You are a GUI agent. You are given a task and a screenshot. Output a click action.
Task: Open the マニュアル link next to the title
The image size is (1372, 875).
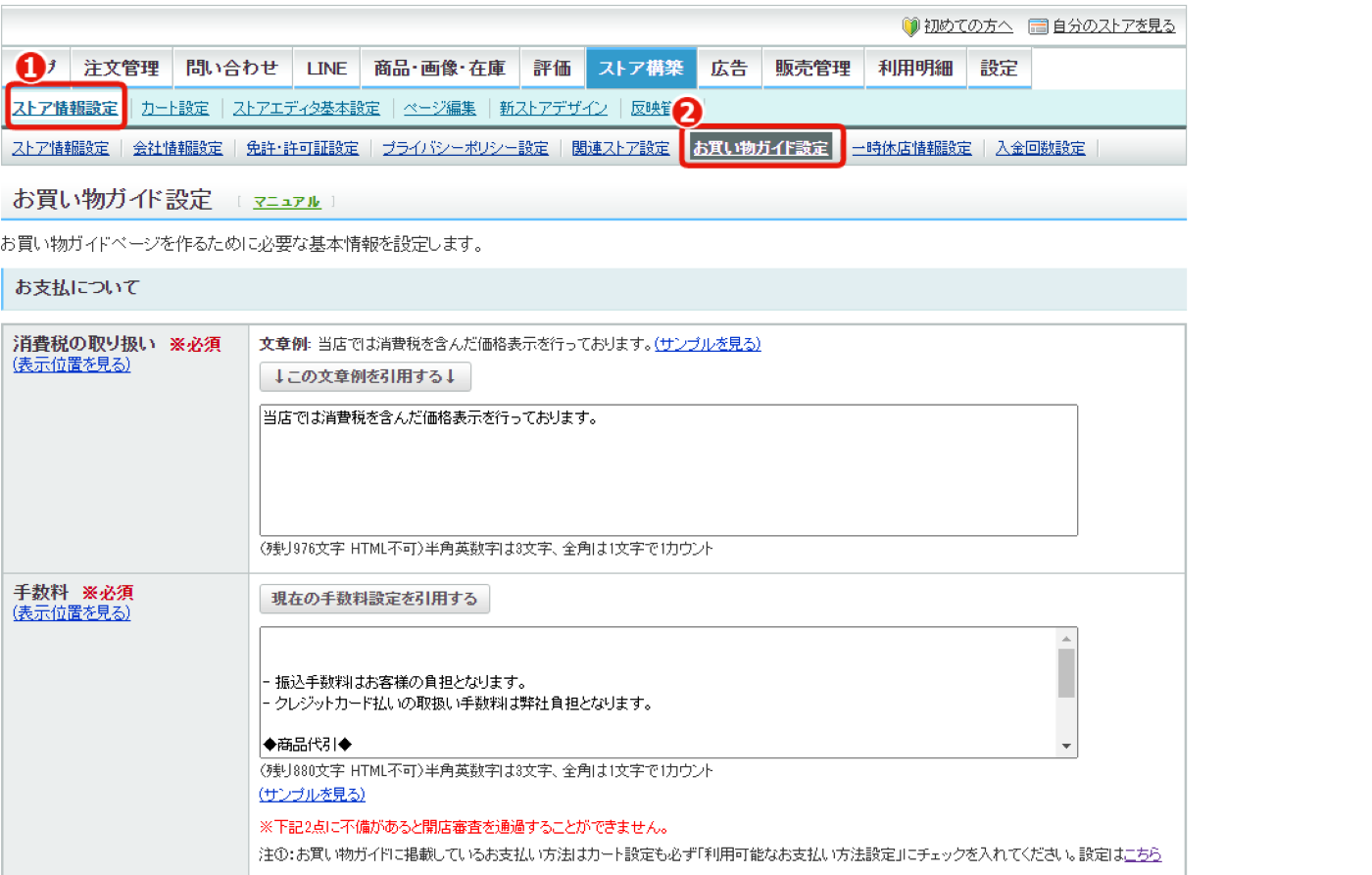point(287,202)
